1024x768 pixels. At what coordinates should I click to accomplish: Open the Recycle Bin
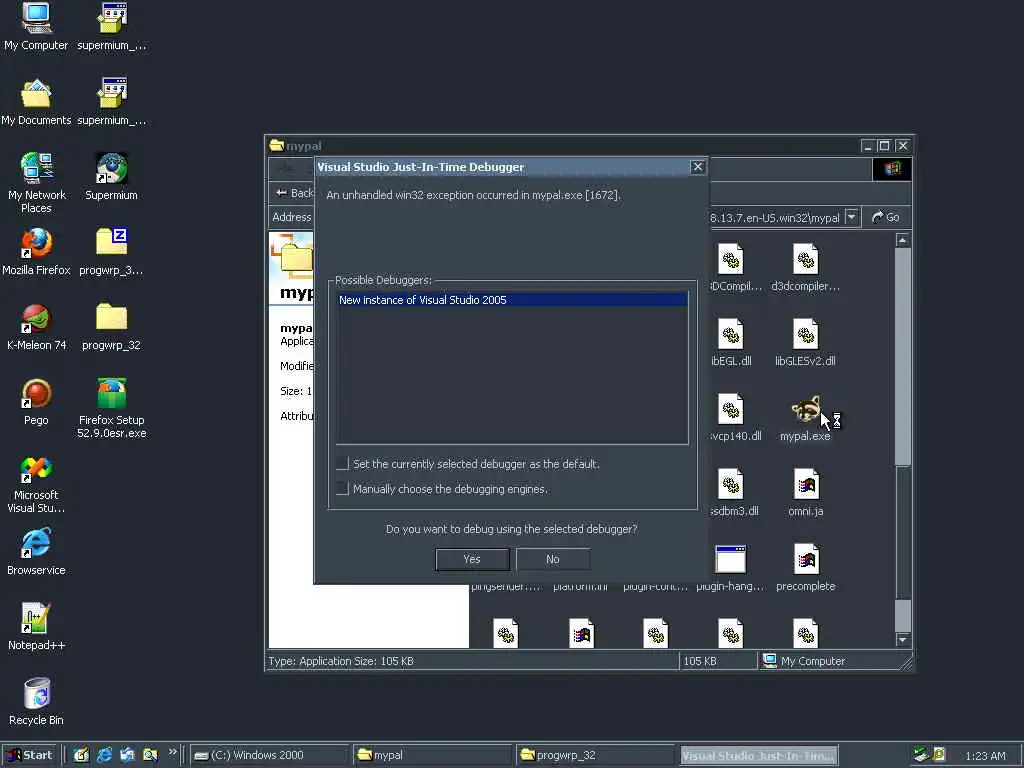click(36, 702)
